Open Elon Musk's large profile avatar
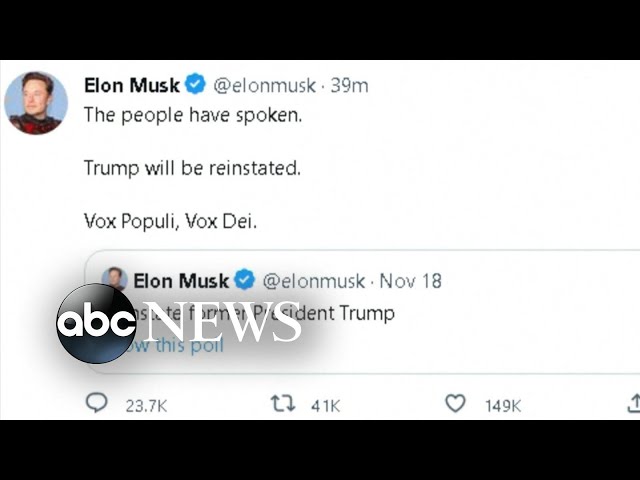Screen dimensions: 640x480 36,102
